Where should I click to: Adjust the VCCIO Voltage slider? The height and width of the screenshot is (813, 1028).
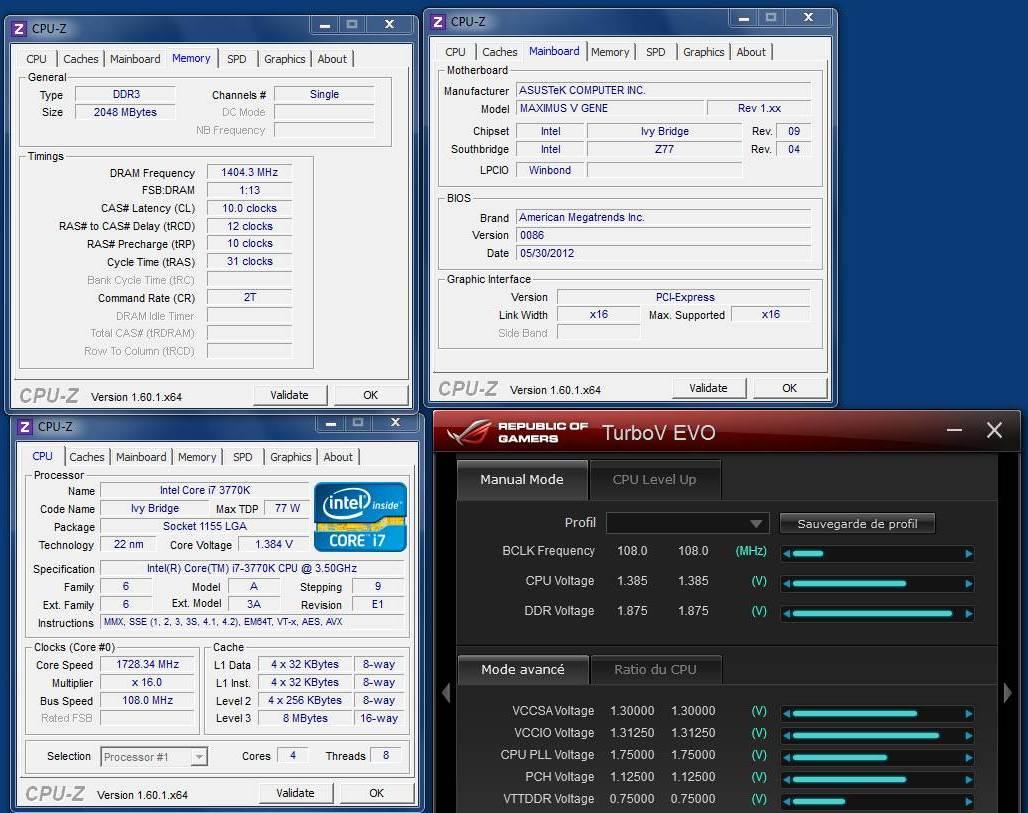(x=877, y=736)
